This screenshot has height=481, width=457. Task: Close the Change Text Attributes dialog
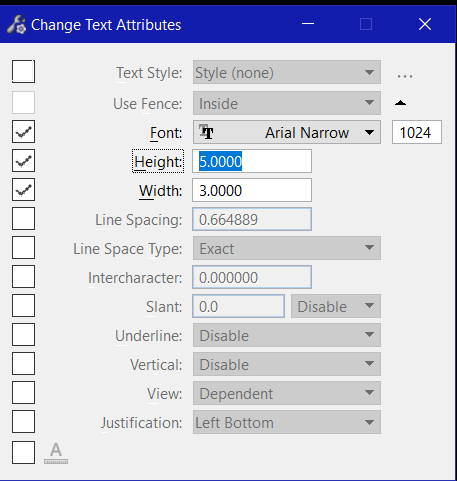[425, 24]
